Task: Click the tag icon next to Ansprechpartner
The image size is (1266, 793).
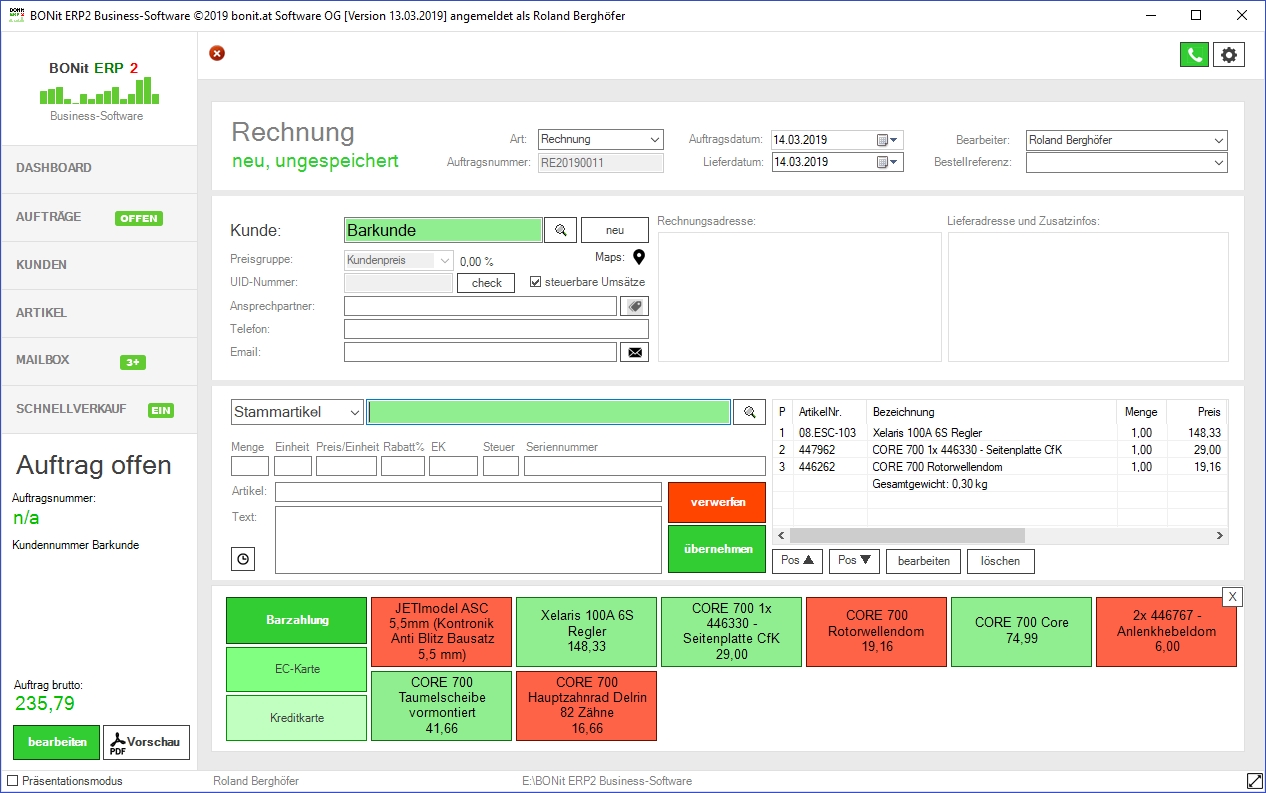Action: point(634,306)
